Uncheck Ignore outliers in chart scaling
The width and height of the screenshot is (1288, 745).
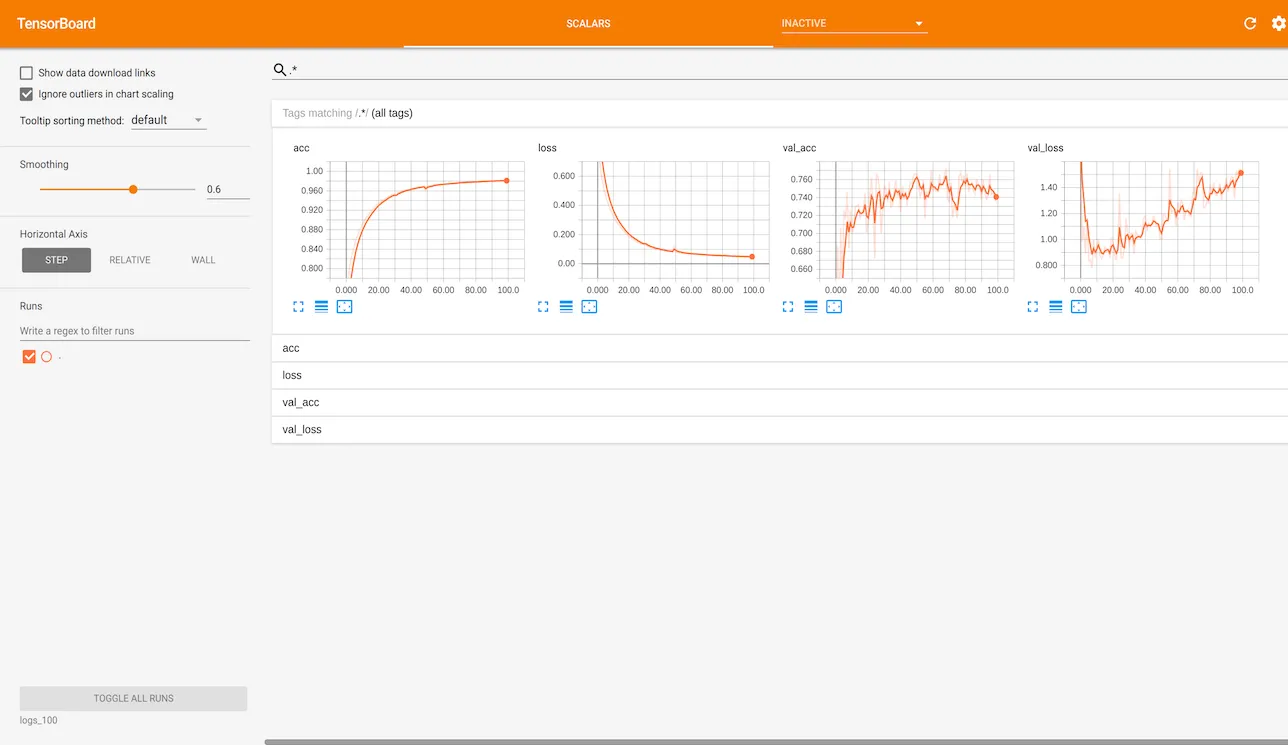(x=27, y=94)
